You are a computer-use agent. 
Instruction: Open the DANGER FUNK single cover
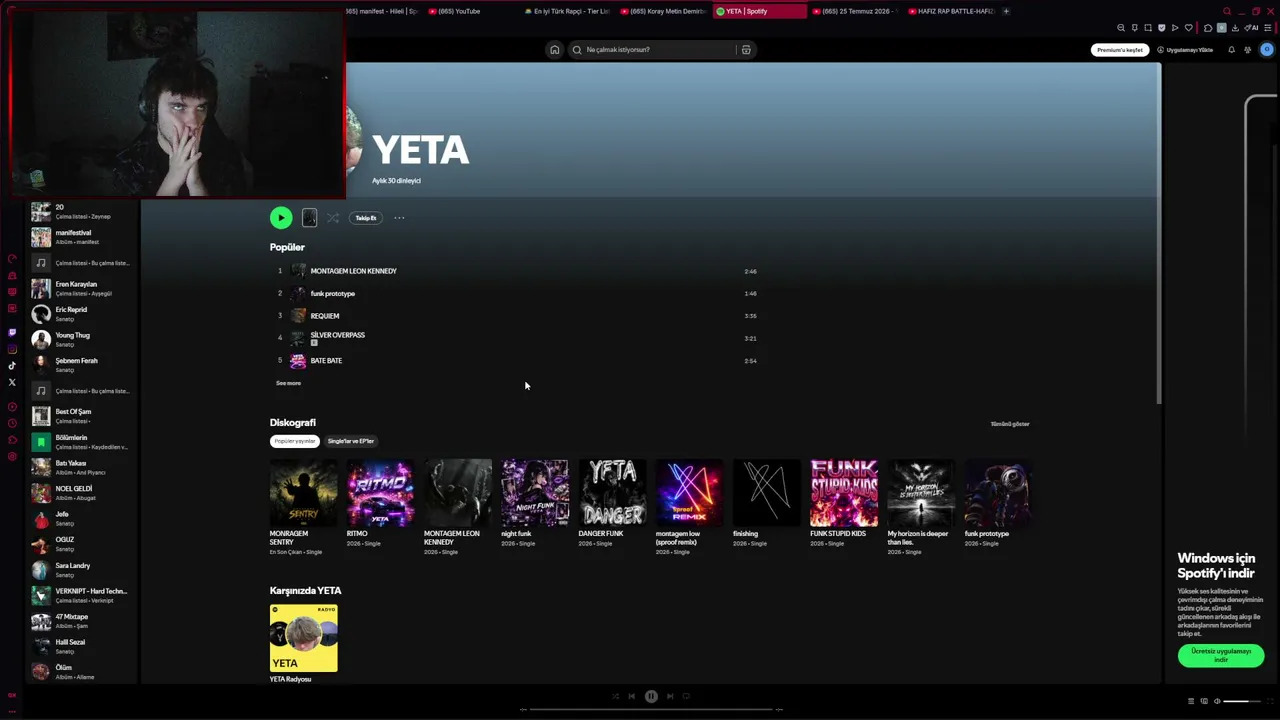[612, 493]
